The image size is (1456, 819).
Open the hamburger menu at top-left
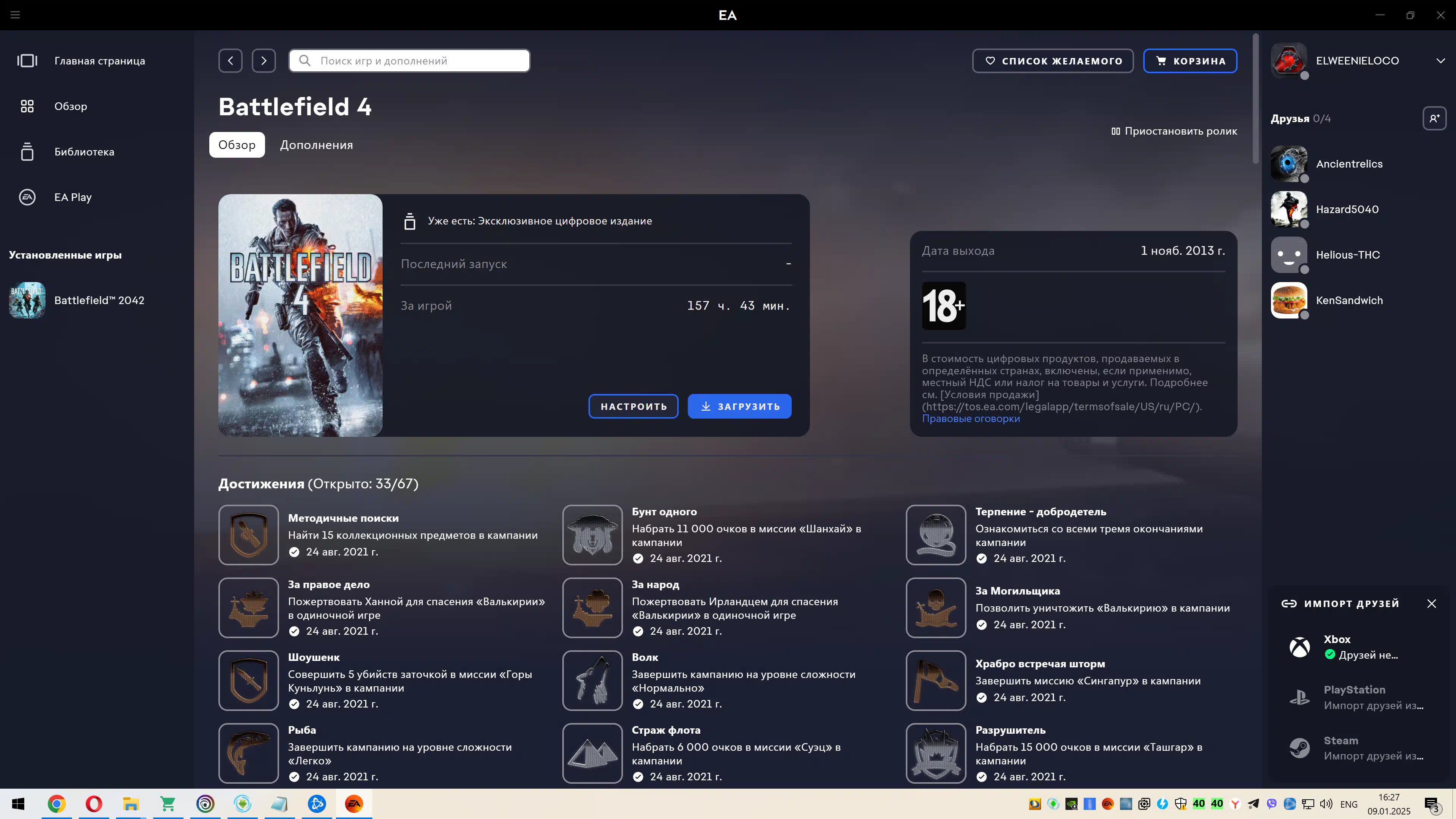pyautogui.click(x=15, y=15)
